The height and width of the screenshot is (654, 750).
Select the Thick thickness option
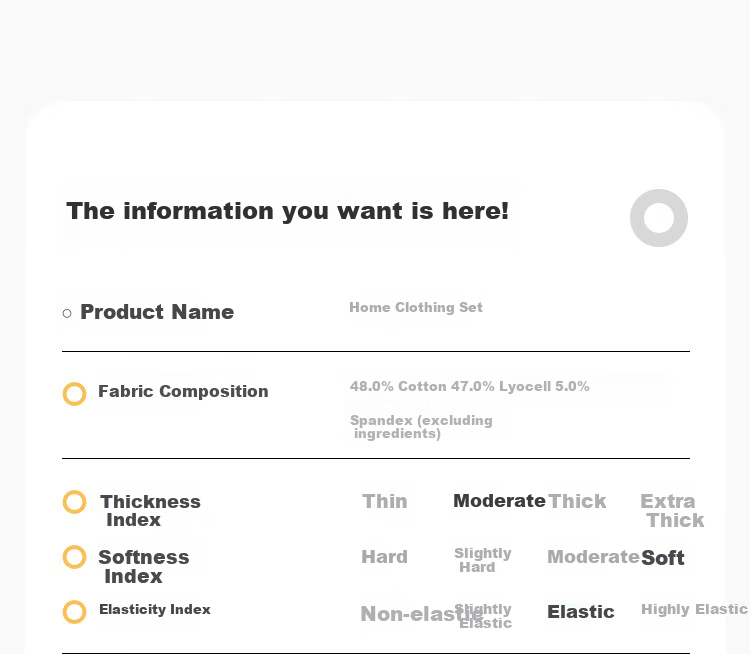(577, 501)
